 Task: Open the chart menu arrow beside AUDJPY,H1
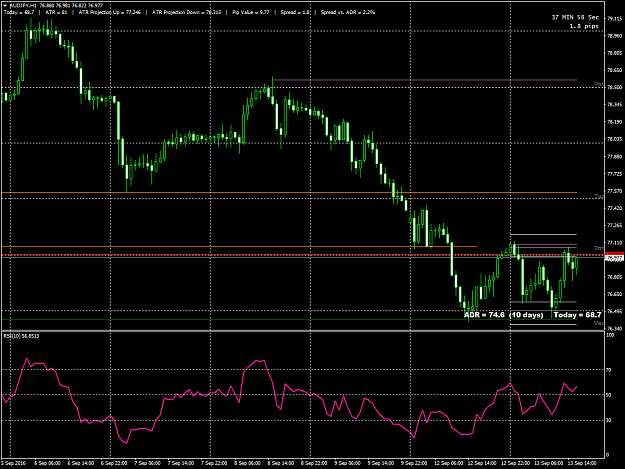5,6
